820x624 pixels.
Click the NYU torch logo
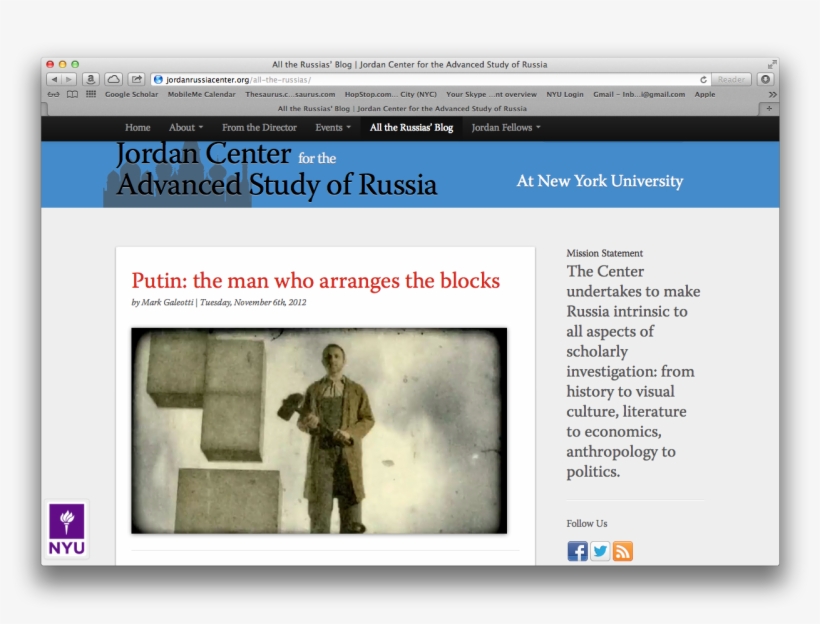coord(67,529)
